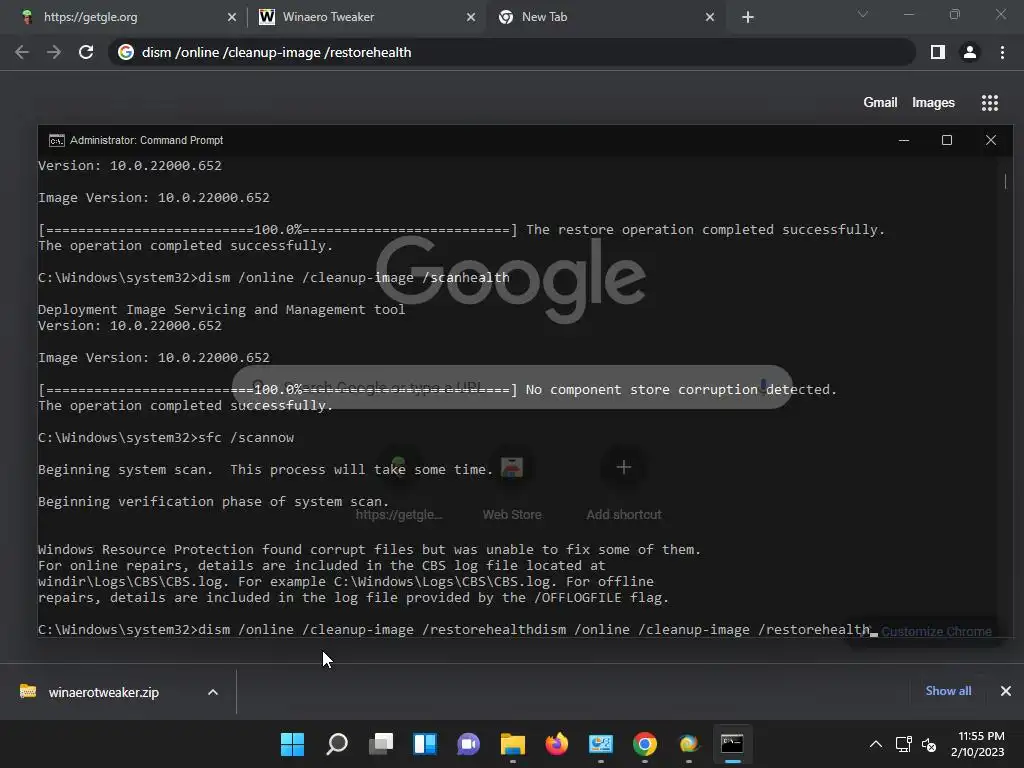Open Chrome Canary taskbar icon

[x=688, y=744]
